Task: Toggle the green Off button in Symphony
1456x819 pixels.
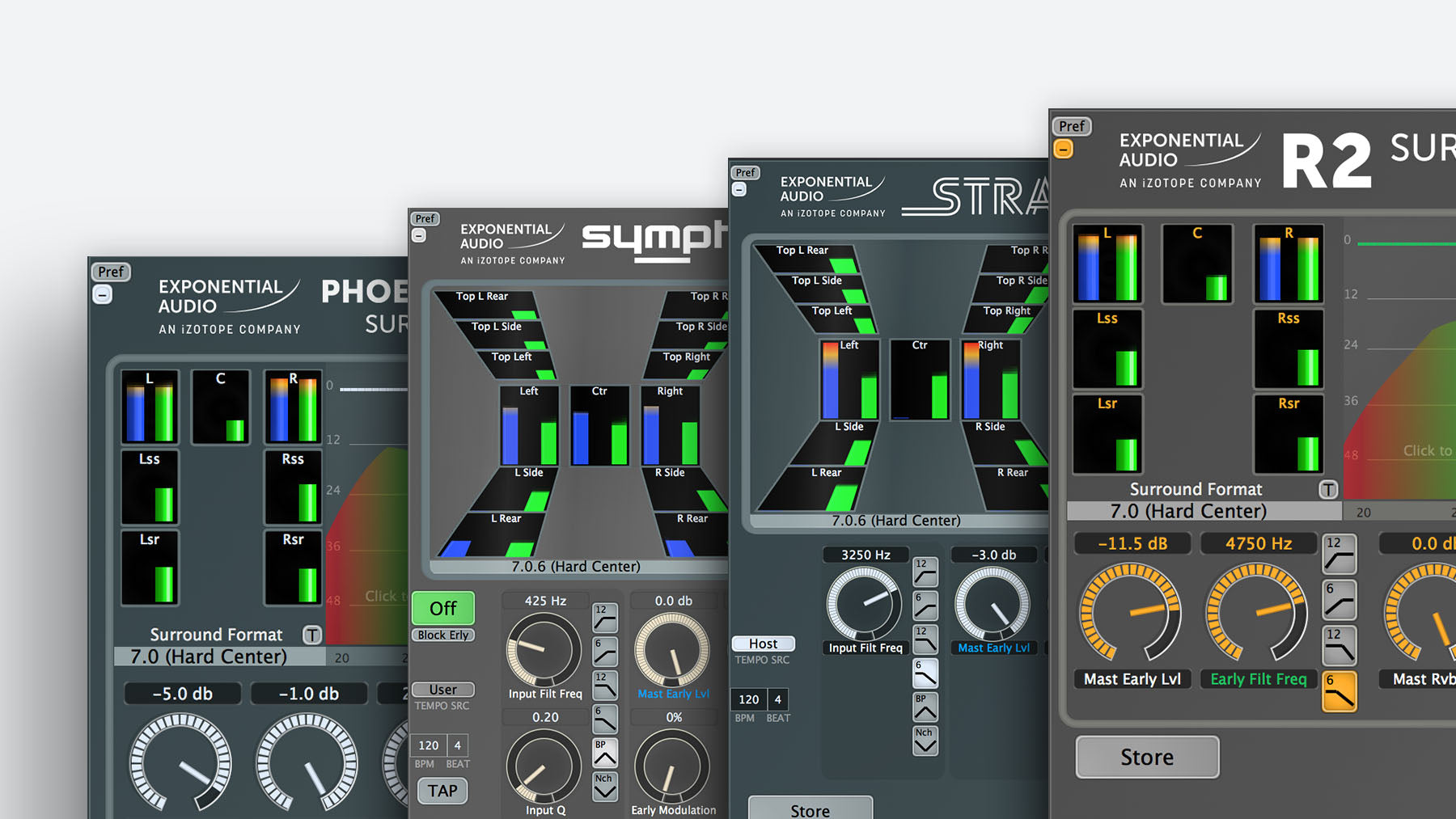Action: [442, 608]
